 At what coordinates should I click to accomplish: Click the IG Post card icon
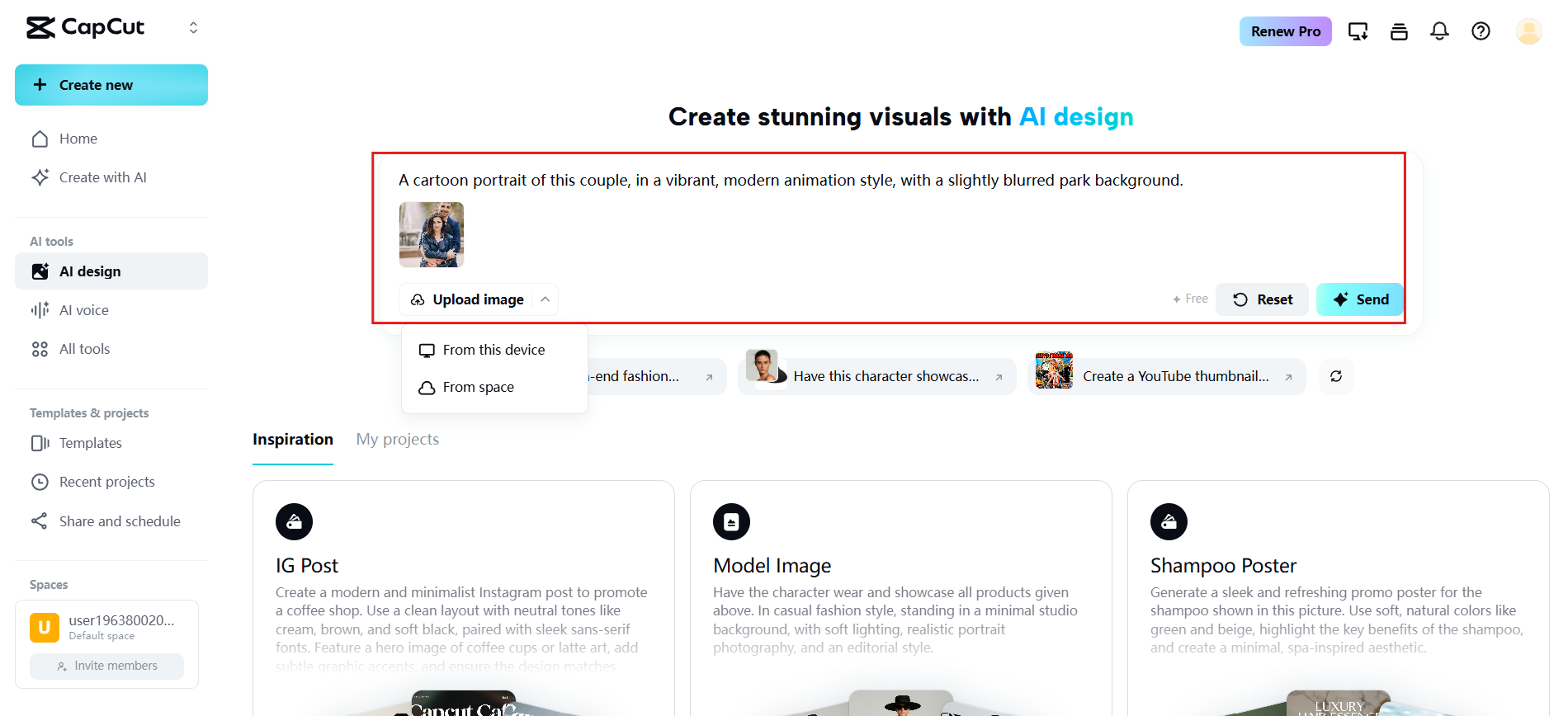294,521
